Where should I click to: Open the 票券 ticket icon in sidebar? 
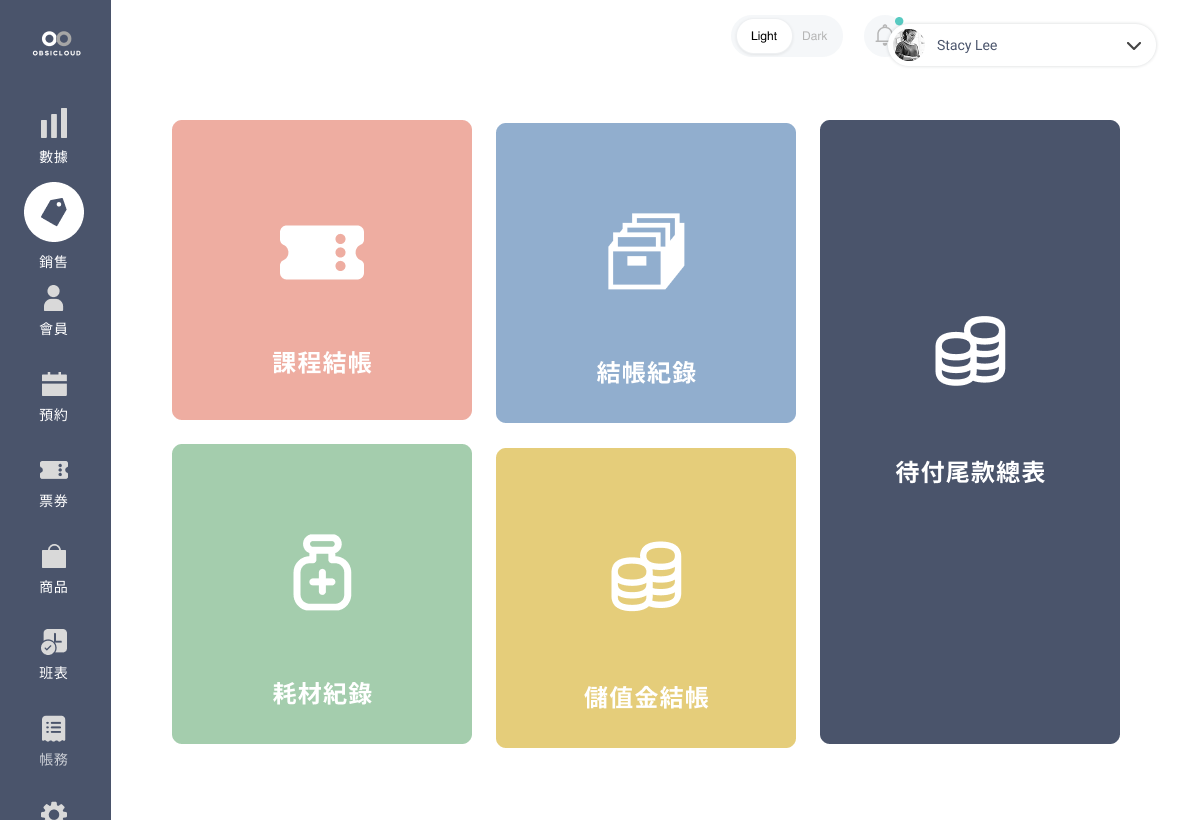coord(54,470)
